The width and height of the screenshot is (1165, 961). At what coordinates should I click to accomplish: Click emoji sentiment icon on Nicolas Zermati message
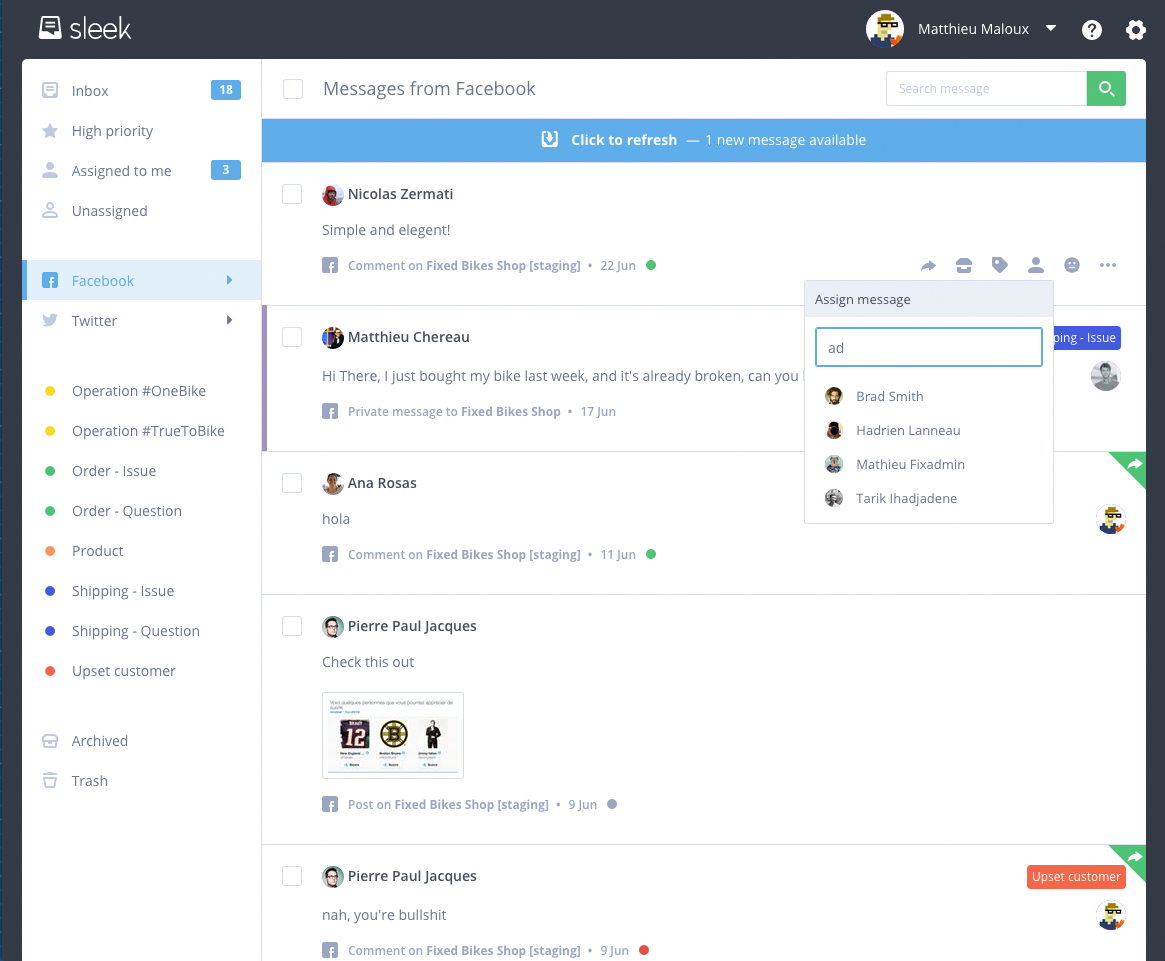pos(1071,265)
